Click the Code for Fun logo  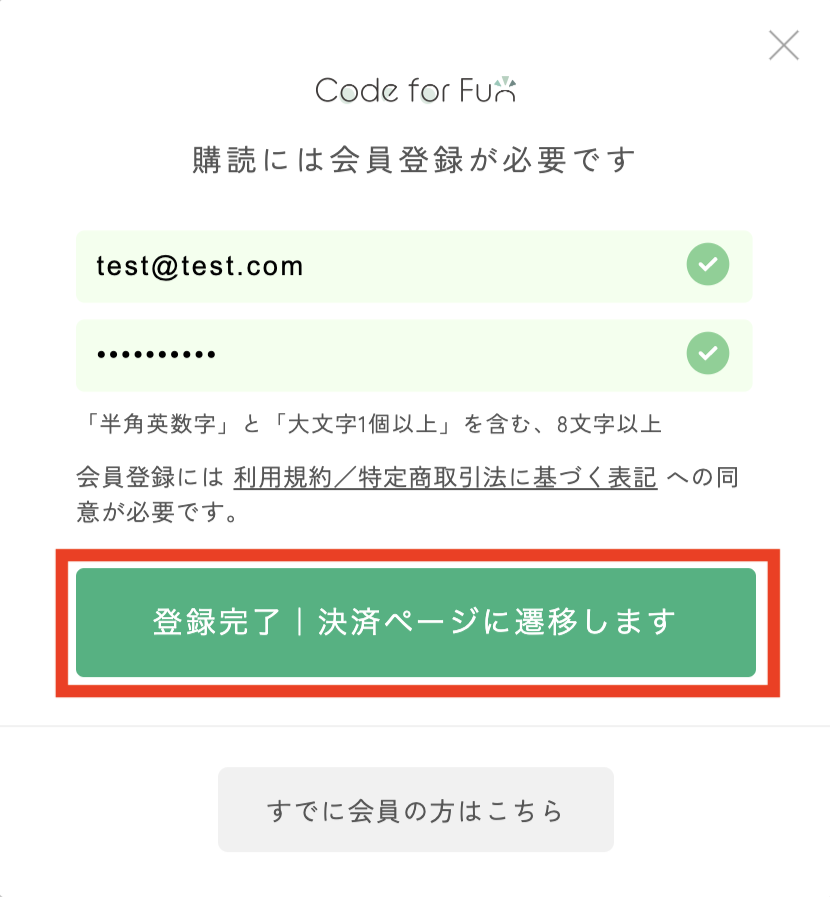click(416, 90)
